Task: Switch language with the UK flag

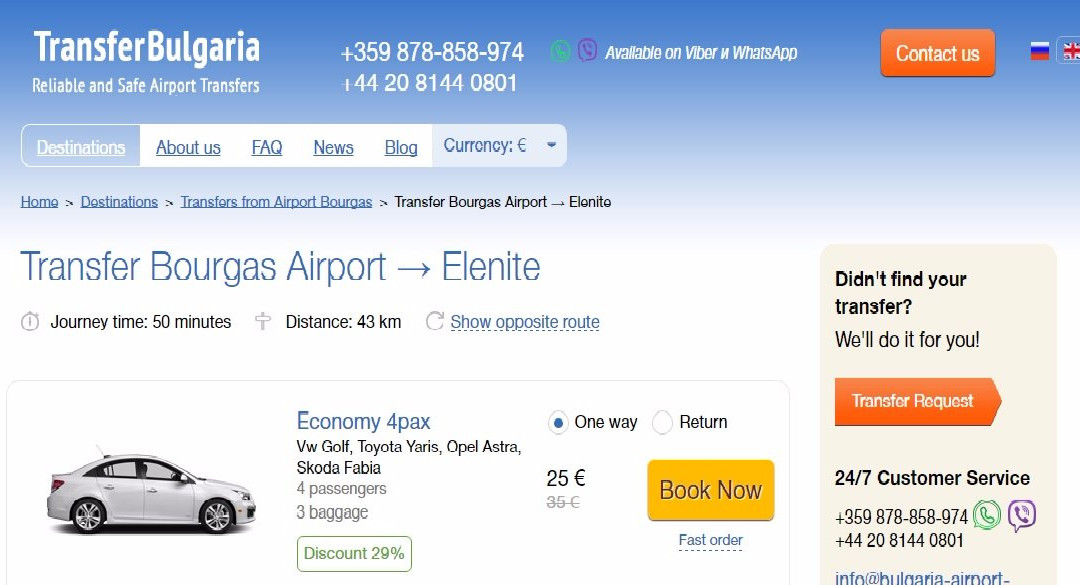Action: coord(1070,51)
